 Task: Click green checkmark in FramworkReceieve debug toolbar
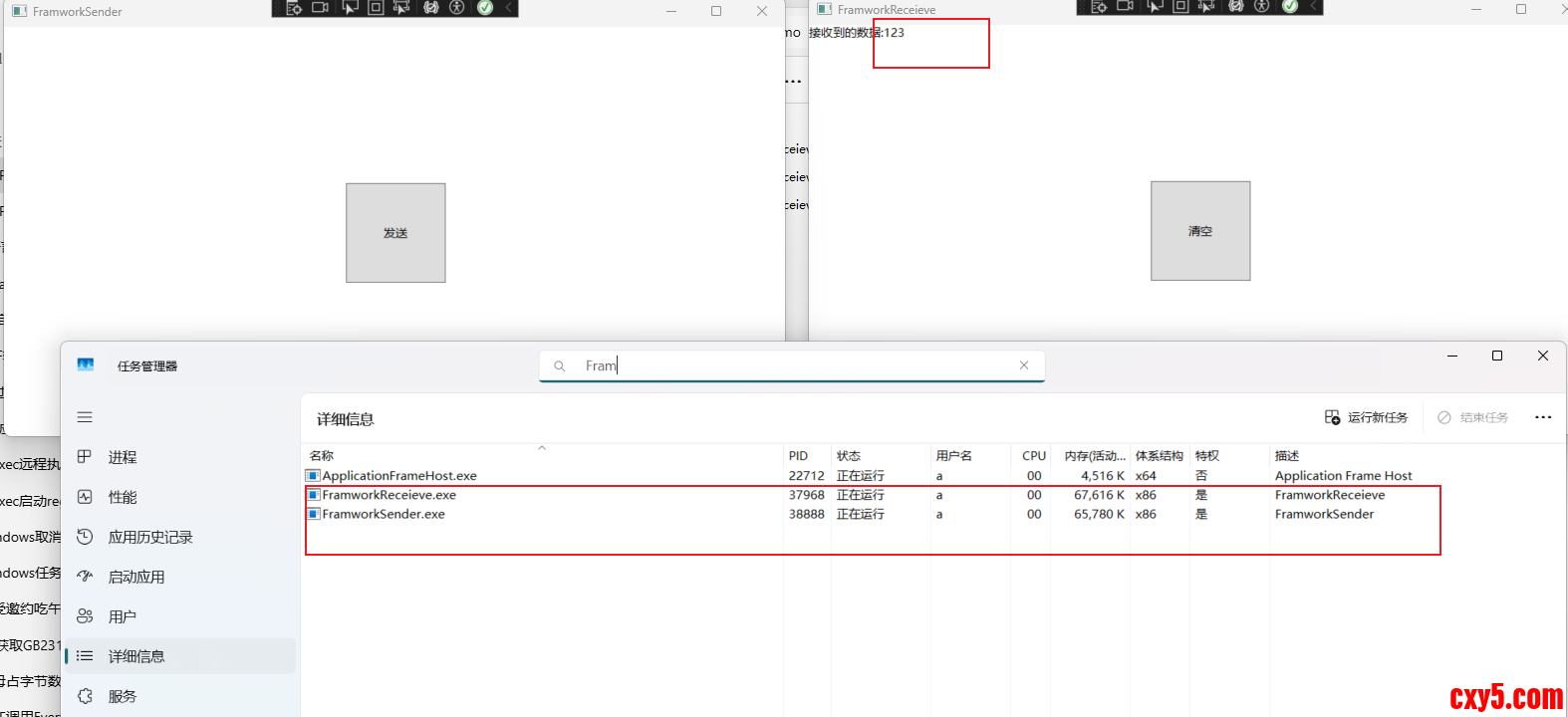pyautogui.click(x=1290, y=7)
